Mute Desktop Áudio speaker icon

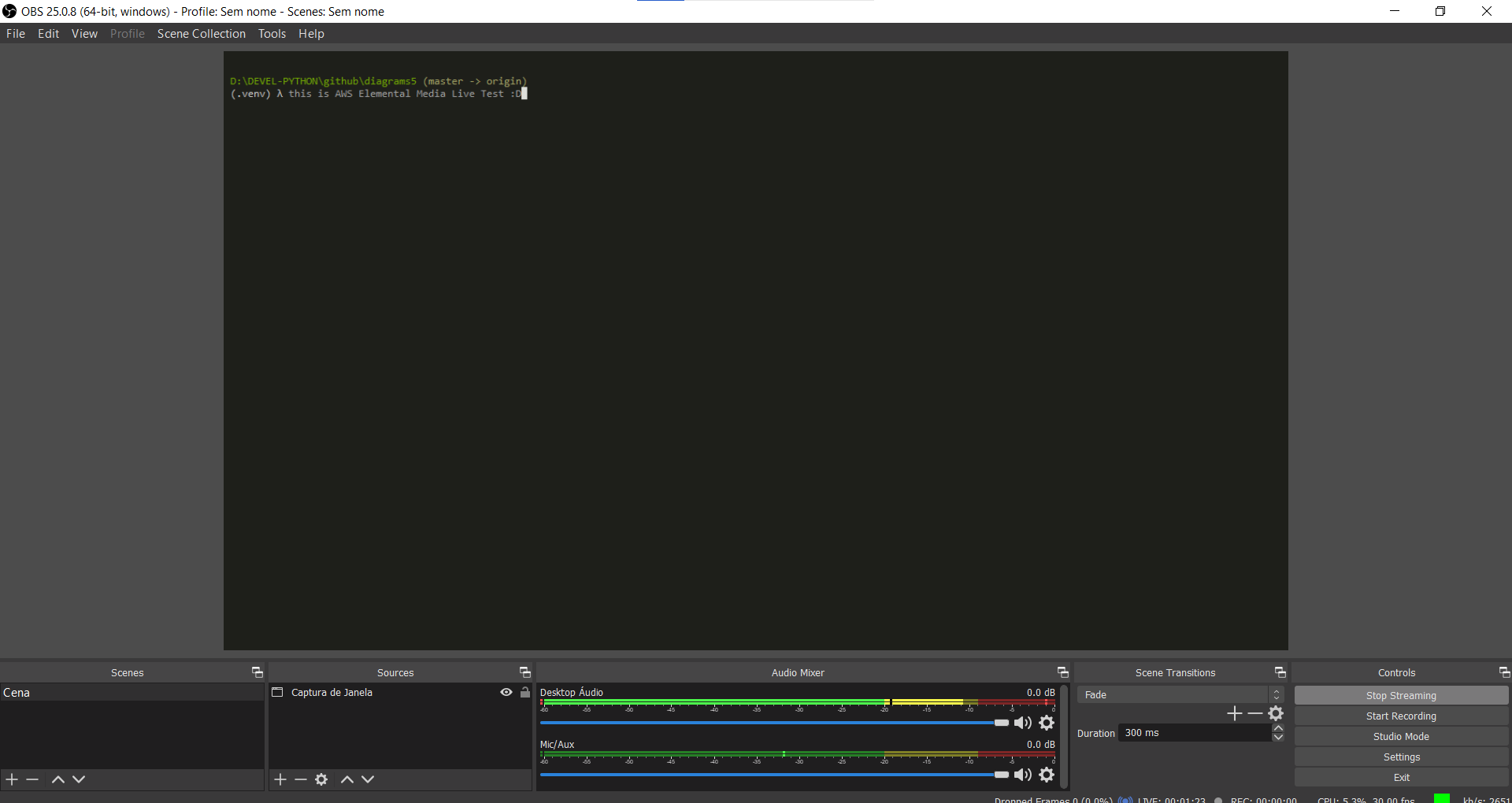1023,723
